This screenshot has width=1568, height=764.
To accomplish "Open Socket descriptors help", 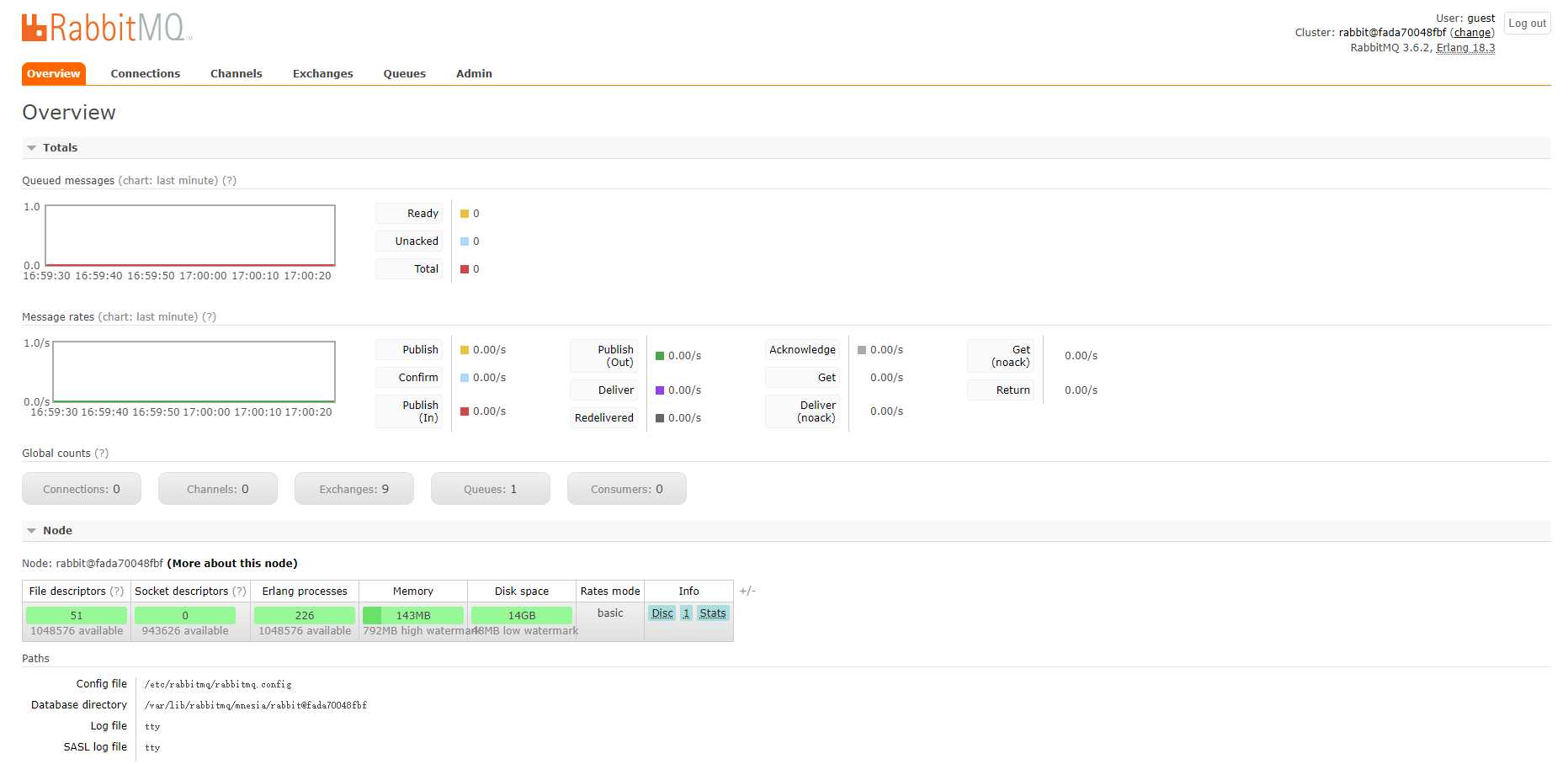I will click(240, 592).
